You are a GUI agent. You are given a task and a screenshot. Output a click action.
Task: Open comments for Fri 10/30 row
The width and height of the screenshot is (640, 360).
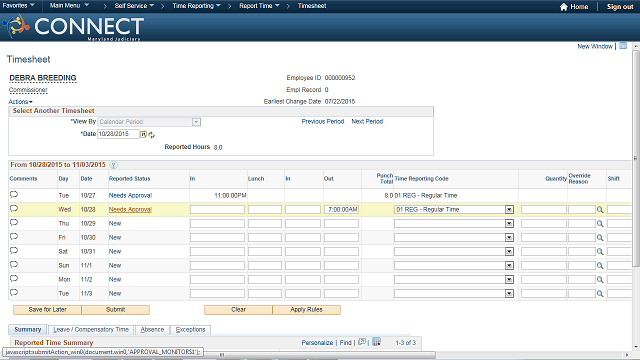(x=14, y=236)
